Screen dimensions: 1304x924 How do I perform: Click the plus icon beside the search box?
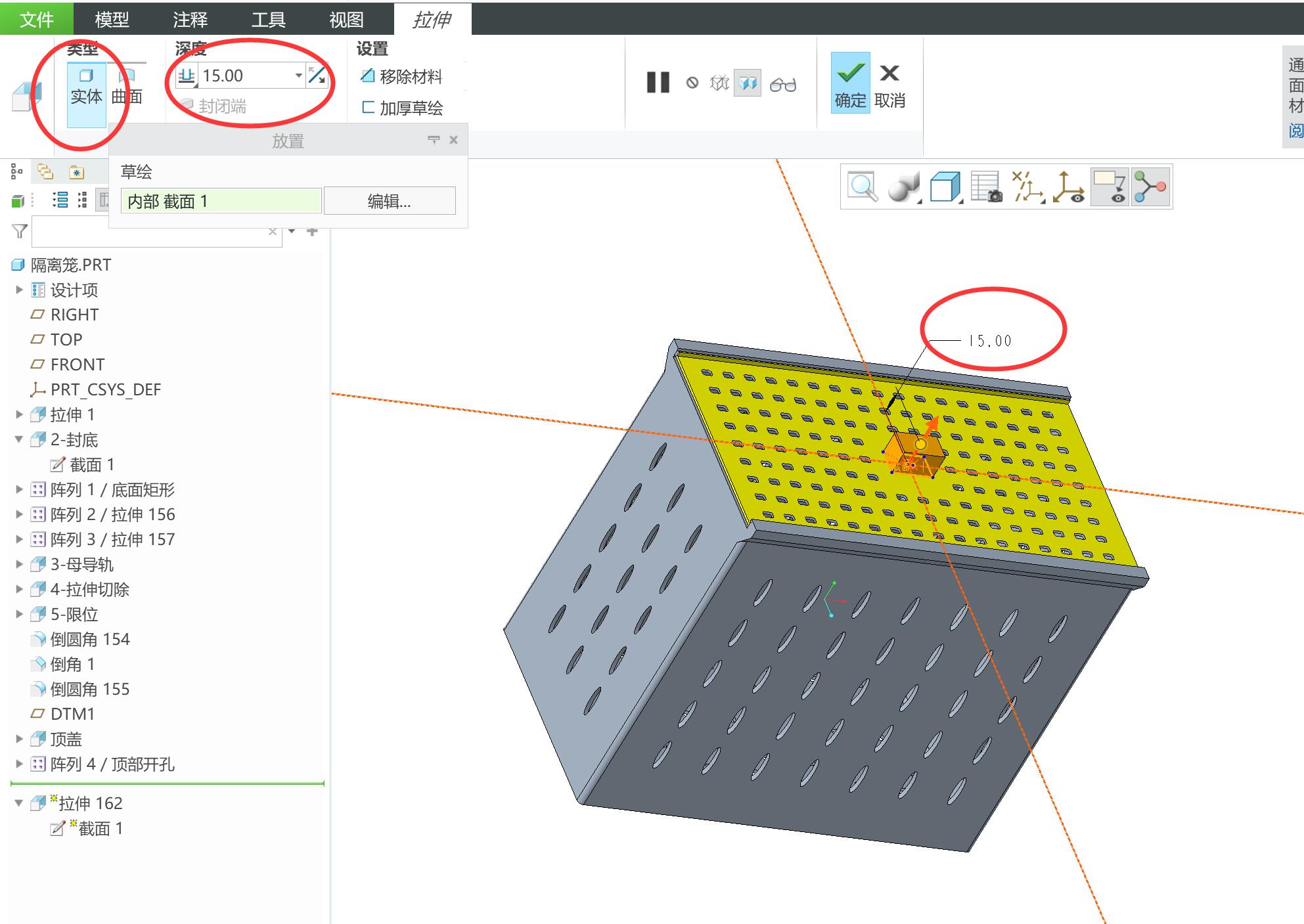[312, 231]
